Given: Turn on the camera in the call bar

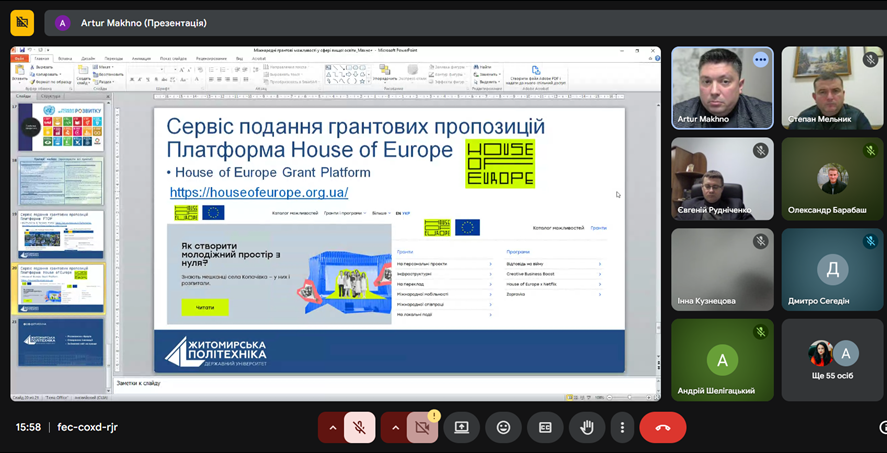Looking at the screenshot, I should coord(422,427).
